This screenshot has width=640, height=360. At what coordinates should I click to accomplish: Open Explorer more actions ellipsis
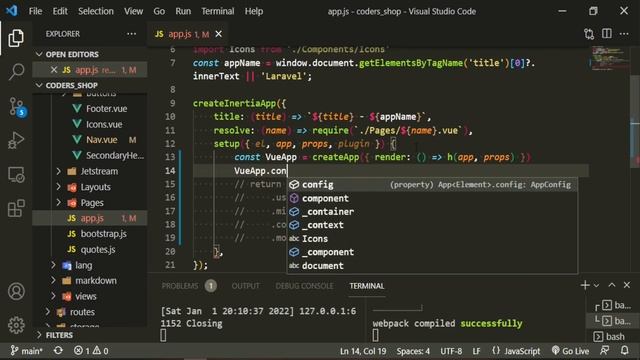131,34
